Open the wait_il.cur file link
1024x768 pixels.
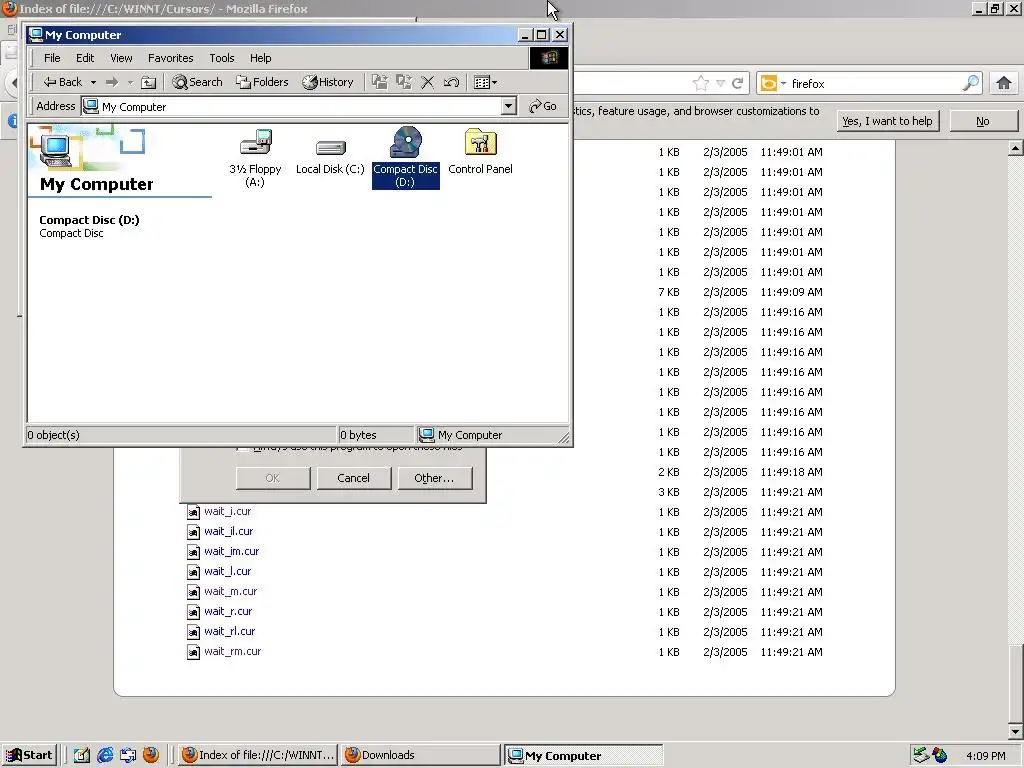click(229, 532)
